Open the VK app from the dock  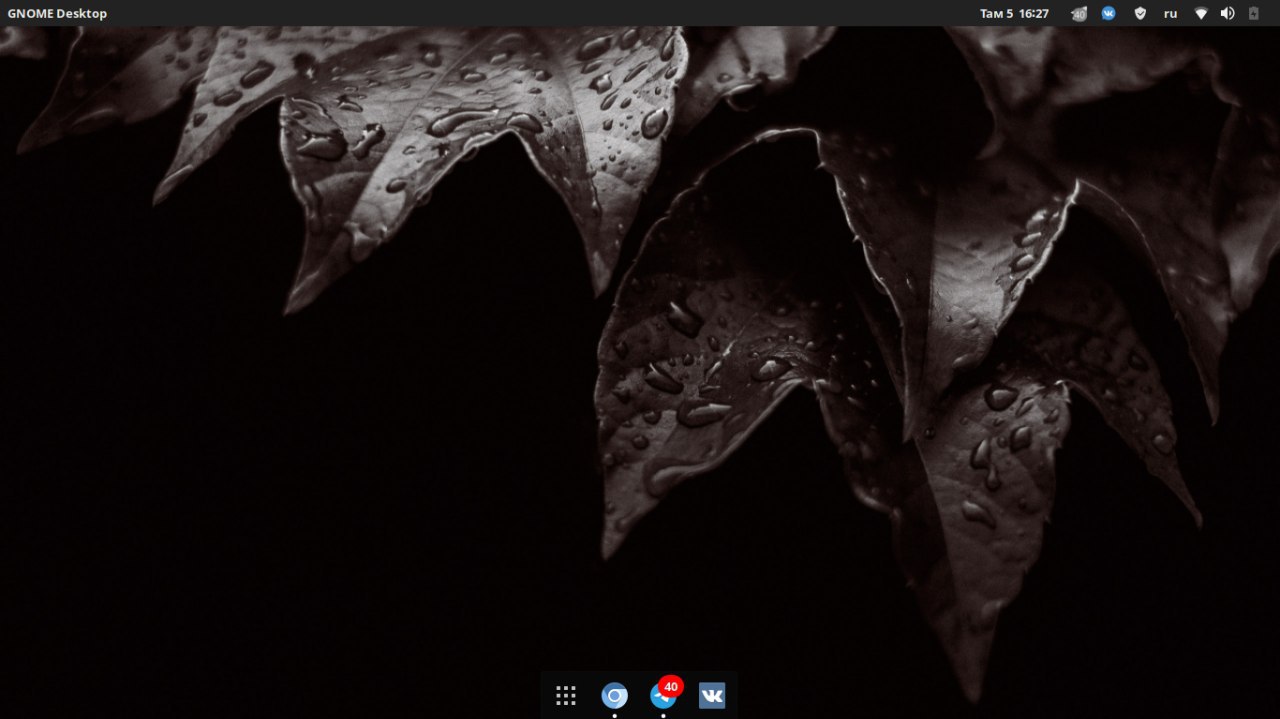tap(712, 696)
